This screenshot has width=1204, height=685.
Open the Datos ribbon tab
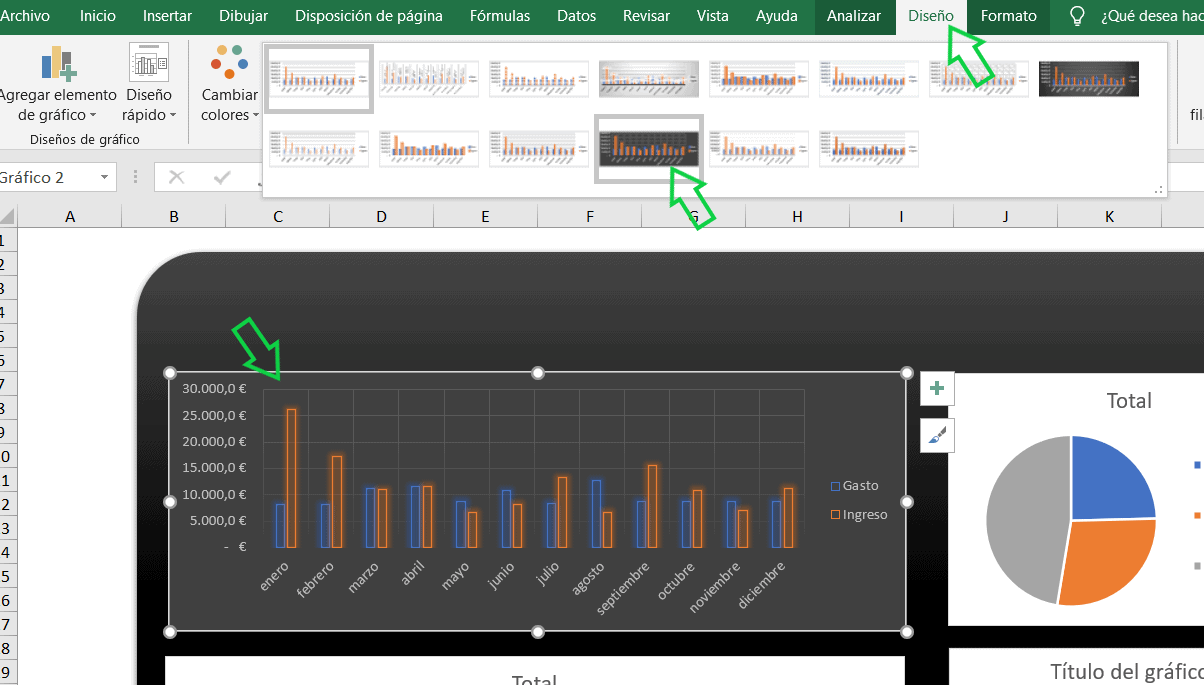(x=576, y=16)
